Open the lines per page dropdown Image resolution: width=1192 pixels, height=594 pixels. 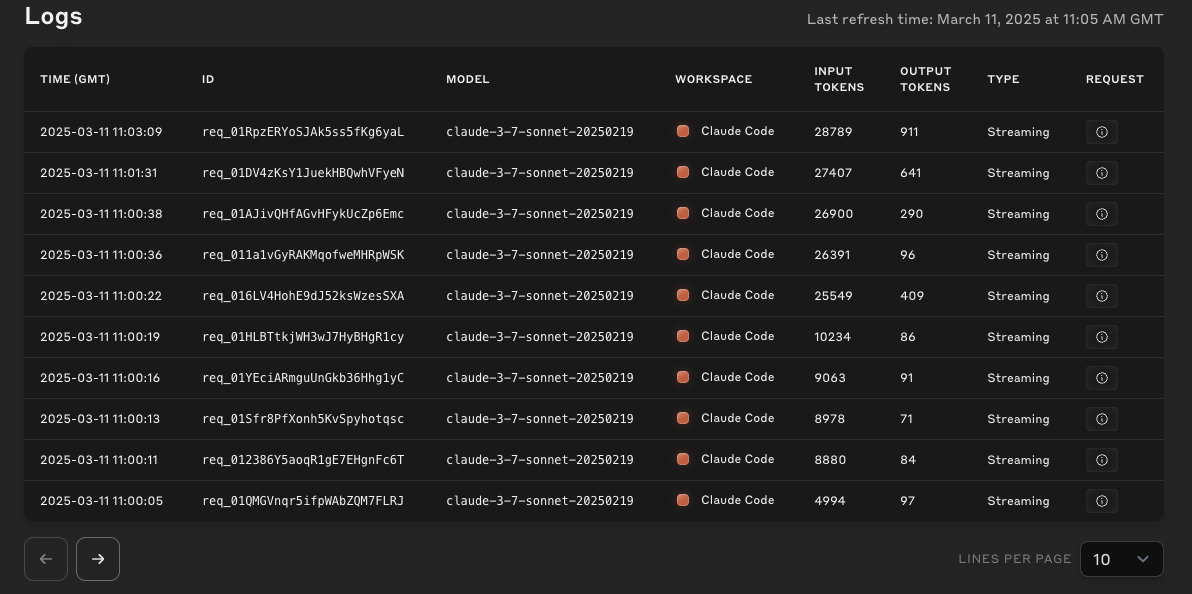[x=1121, y=559]
